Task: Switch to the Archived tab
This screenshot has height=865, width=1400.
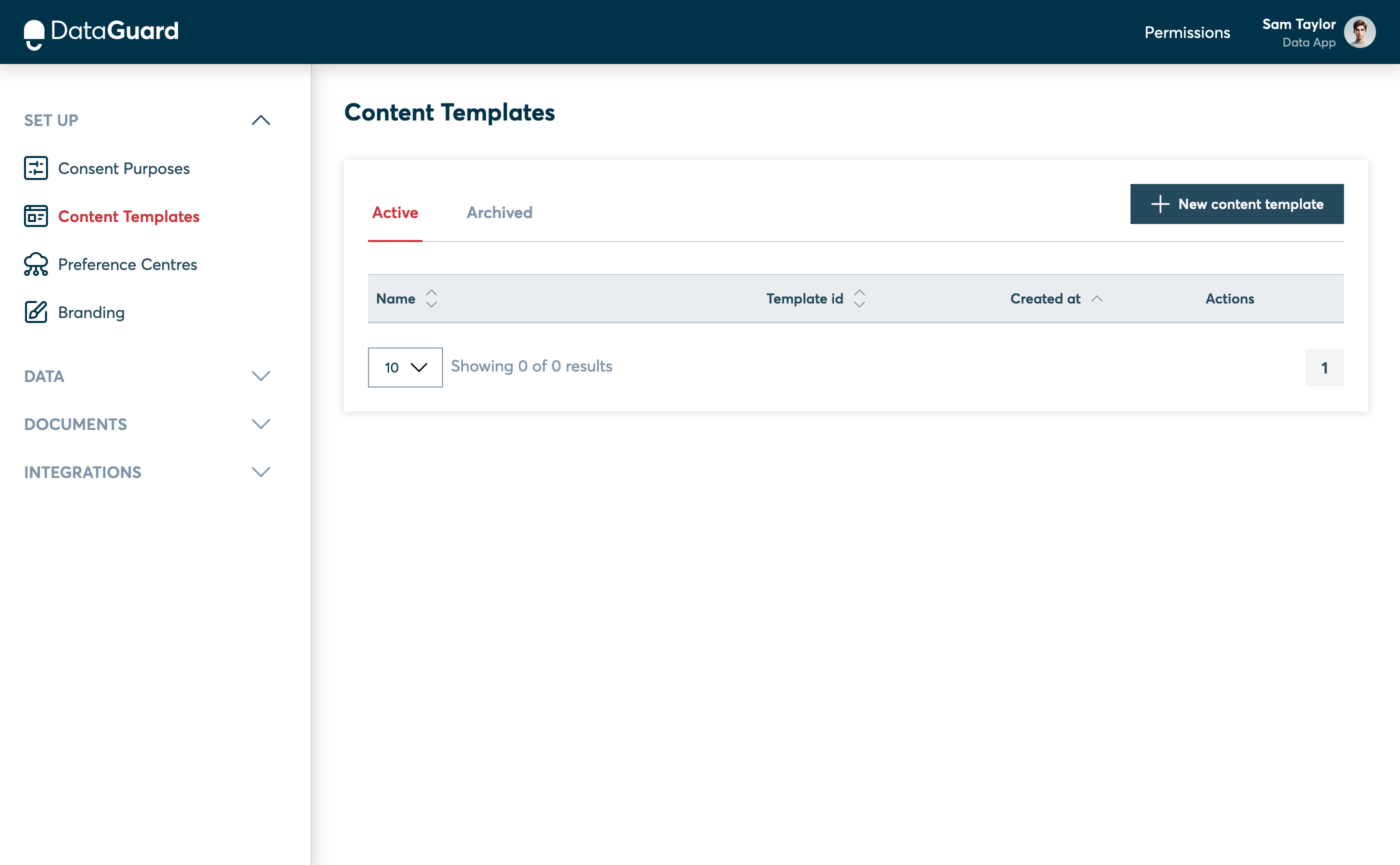Action: tap(500, 212)
